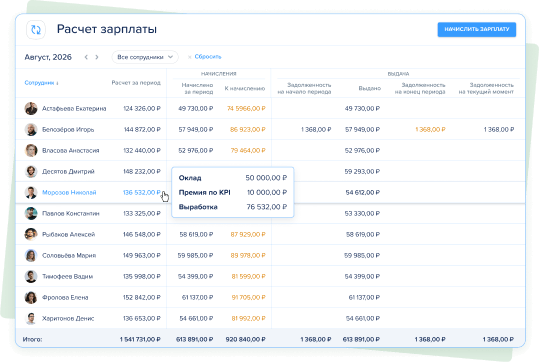Click the x icon beside Сбросить
The image size is (540, 362).
pos(189,57)
